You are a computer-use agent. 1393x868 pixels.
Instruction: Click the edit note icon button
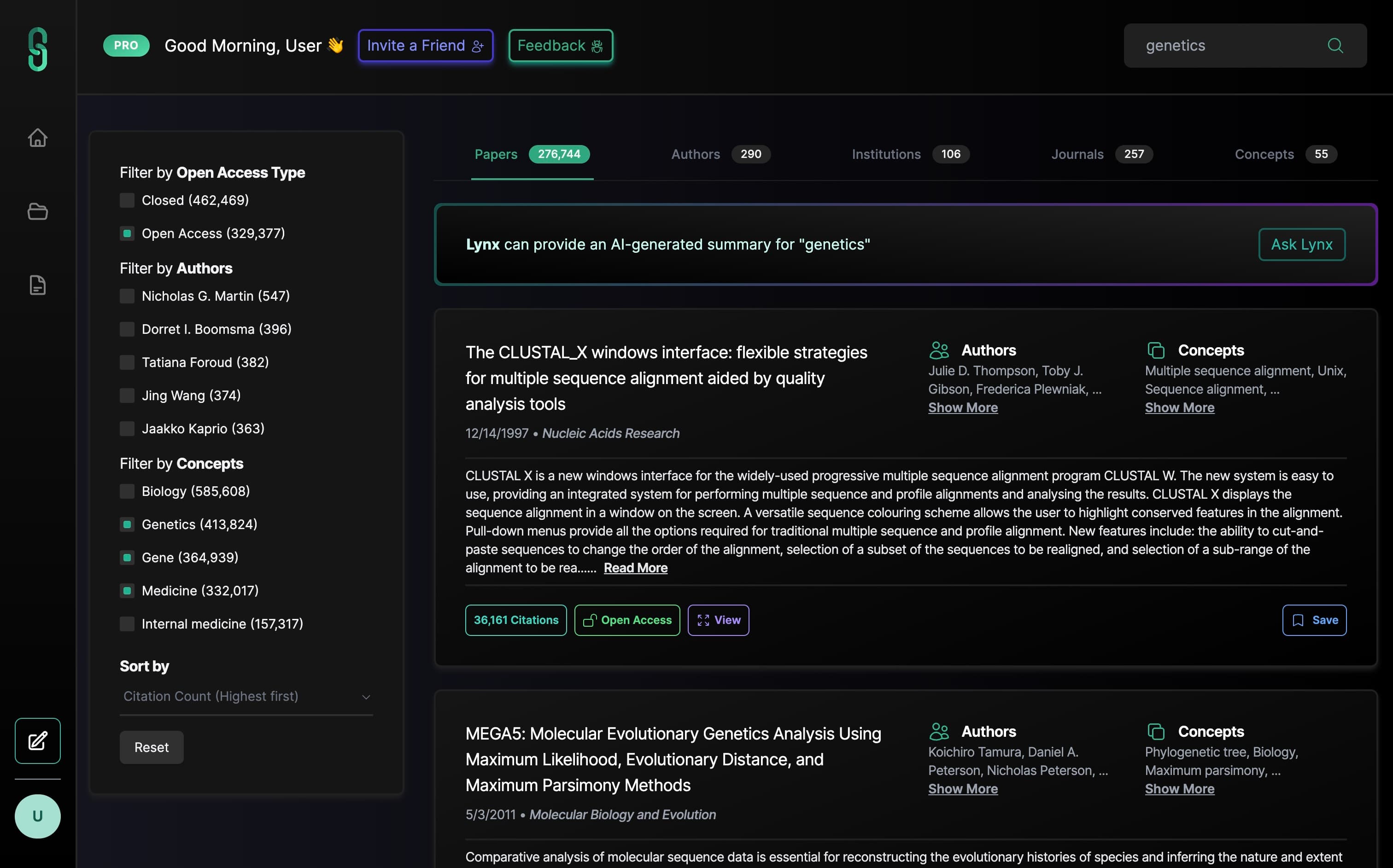pyautogui.click(x=37, y=740)
